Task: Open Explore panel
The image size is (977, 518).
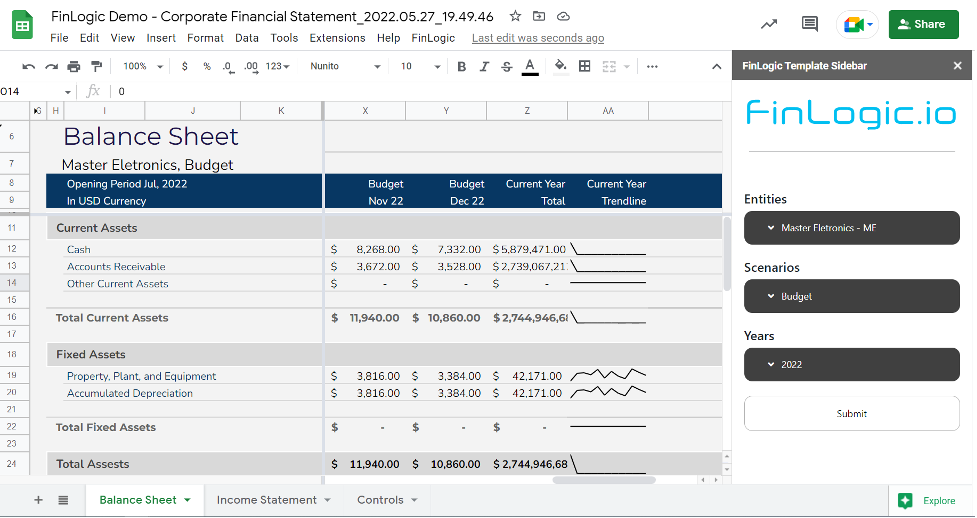Action: [x=927, y=501]
